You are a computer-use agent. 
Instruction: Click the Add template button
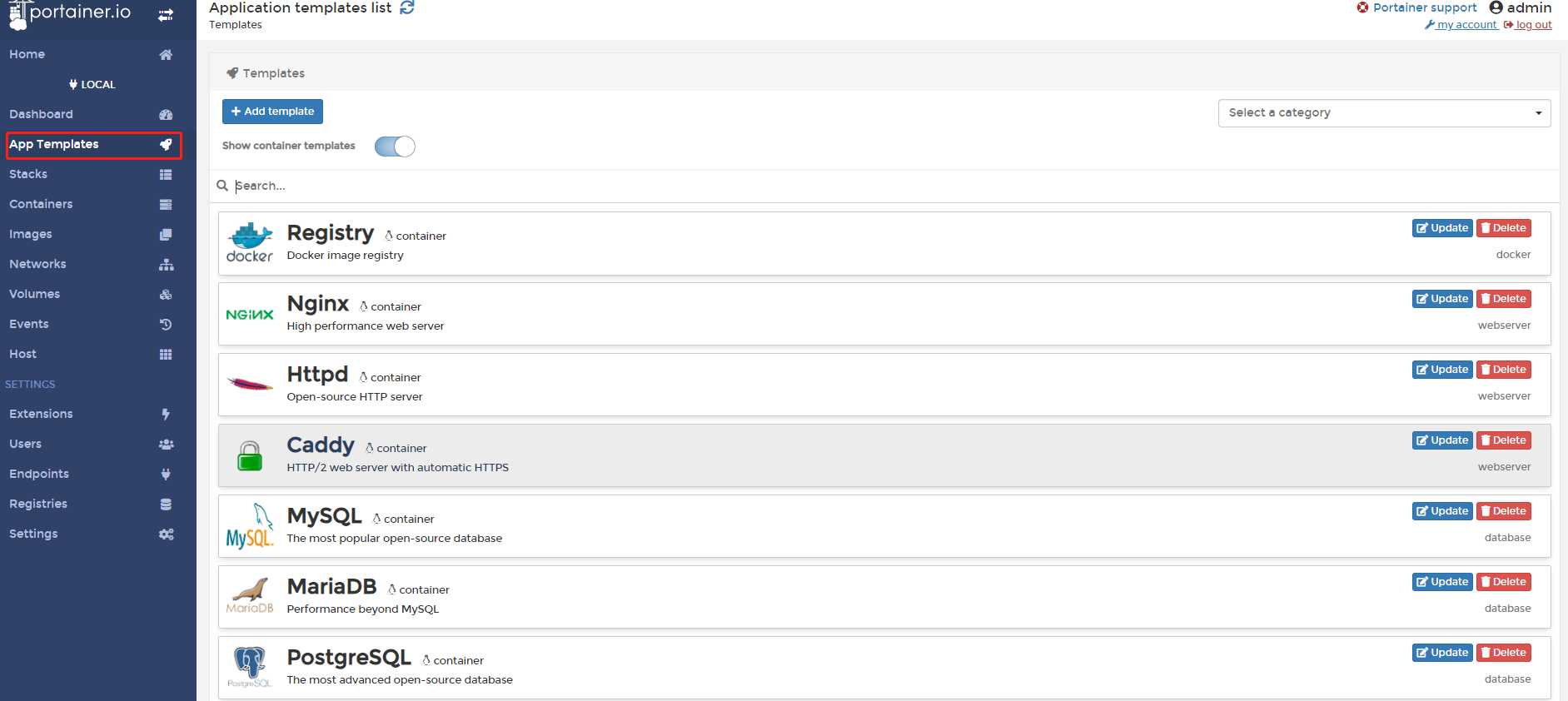pos(272,112)
